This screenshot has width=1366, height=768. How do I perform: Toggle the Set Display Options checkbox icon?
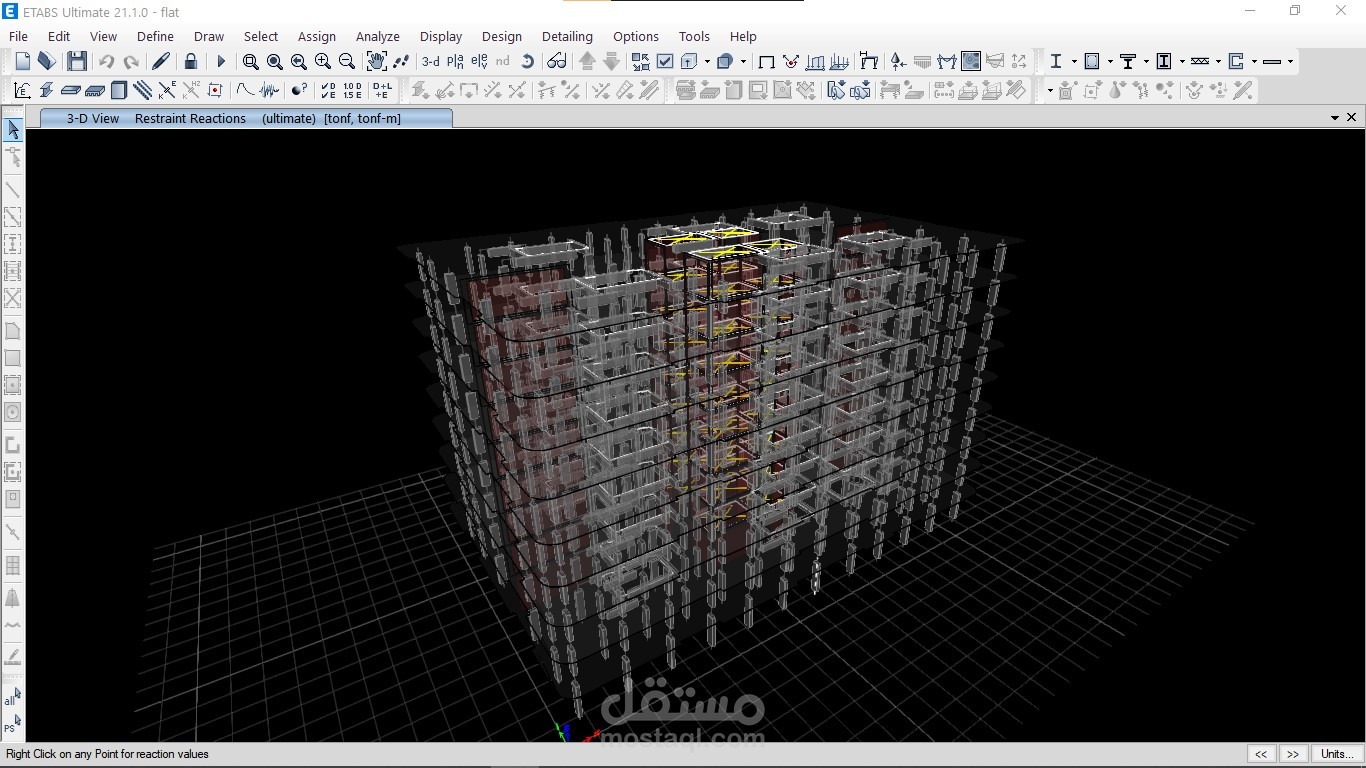tap(665, 62)
